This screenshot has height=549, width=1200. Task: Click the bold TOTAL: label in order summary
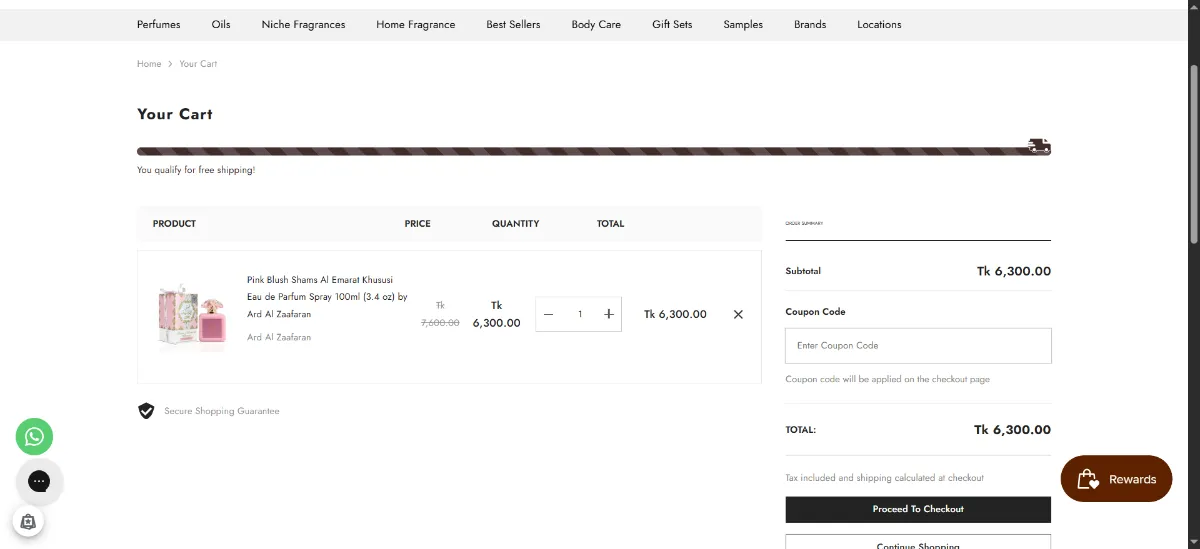(801, 430)
